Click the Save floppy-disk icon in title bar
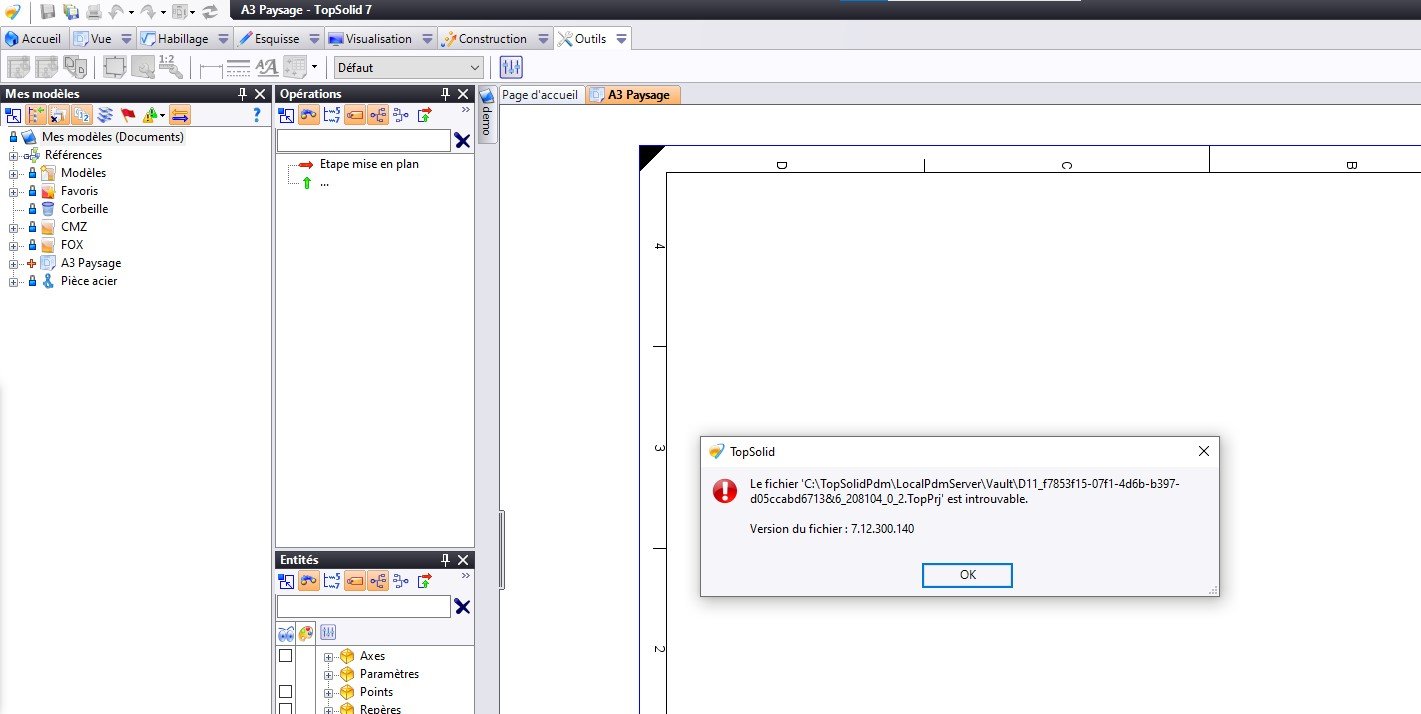Image resolution: width=1421 pixels, height=714 pixels. (47, 12)
